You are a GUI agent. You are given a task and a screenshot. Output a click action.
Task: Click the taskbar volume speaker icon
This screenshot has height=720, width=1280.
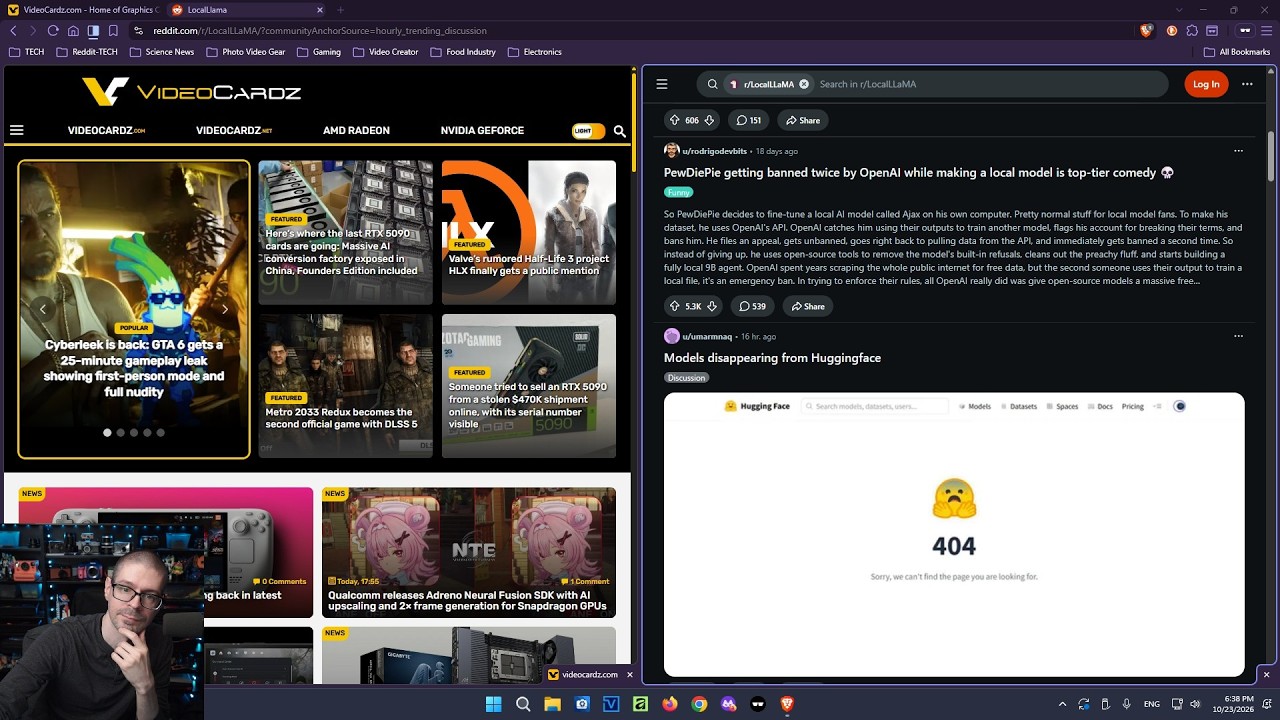coord(1194,704)
